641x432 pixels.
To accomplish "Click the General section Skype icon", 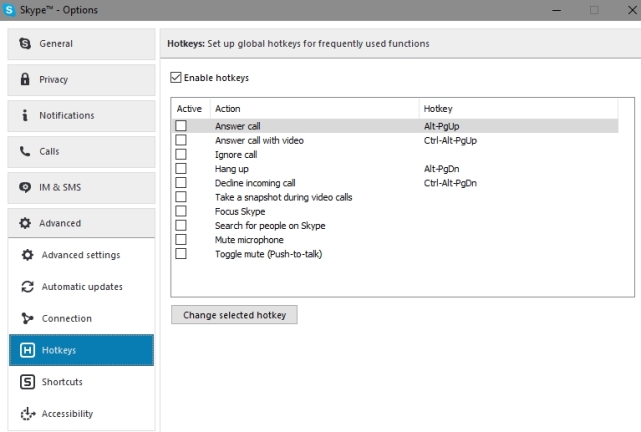I will [25, 43].
